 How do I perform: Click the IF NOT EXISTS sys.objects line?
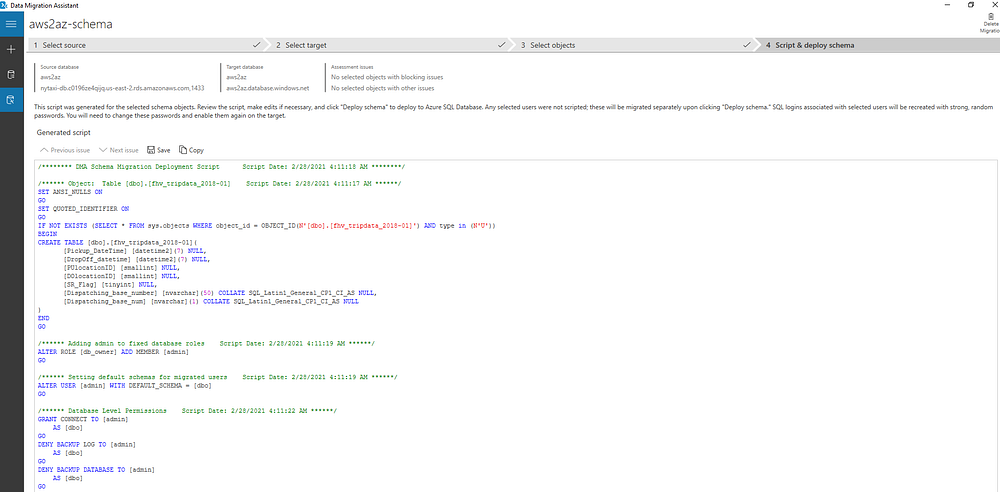(267, 226)
